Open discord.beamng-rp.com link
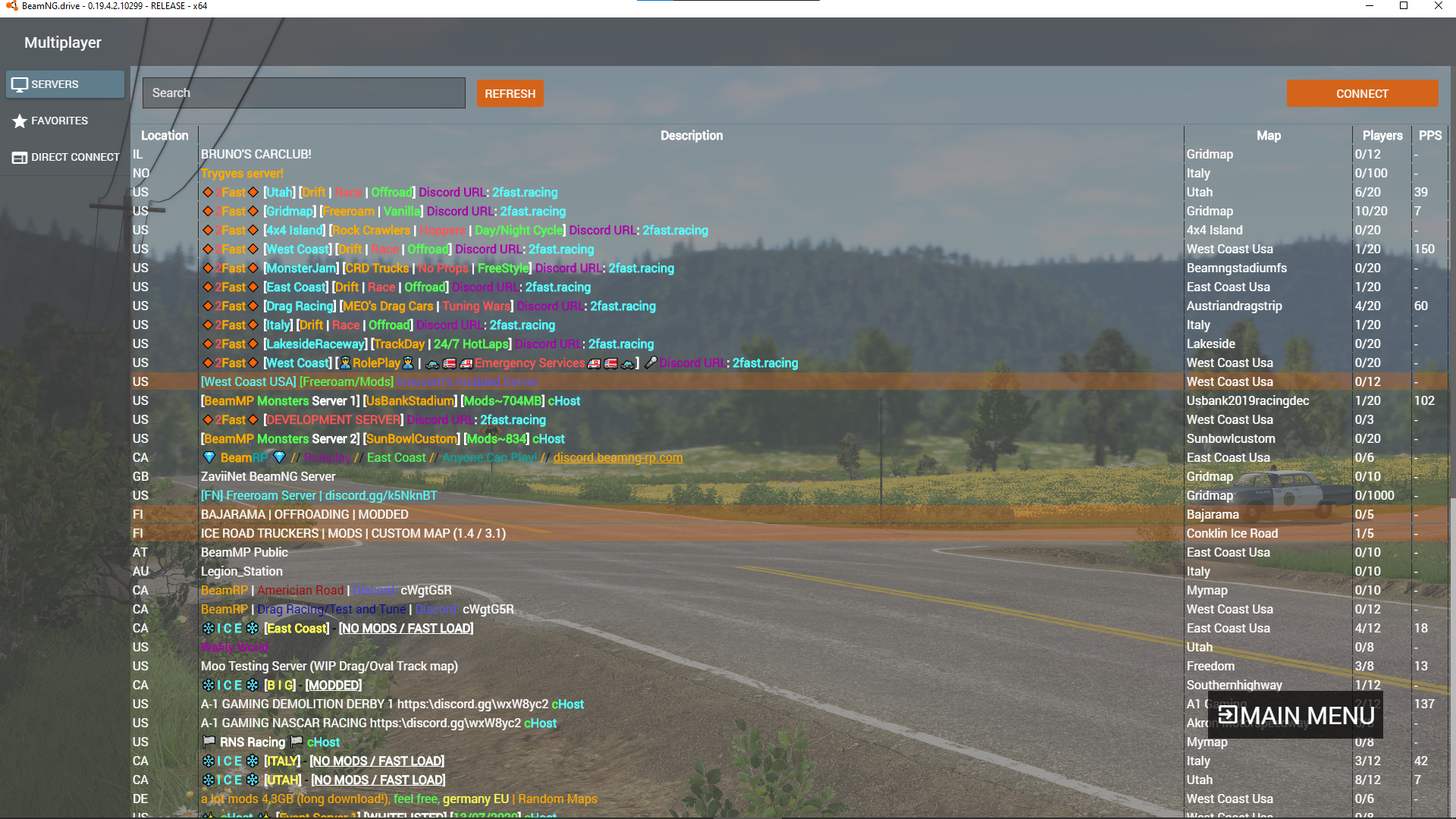The width and height of the screenshot is (1456, 819). point(617,458)
